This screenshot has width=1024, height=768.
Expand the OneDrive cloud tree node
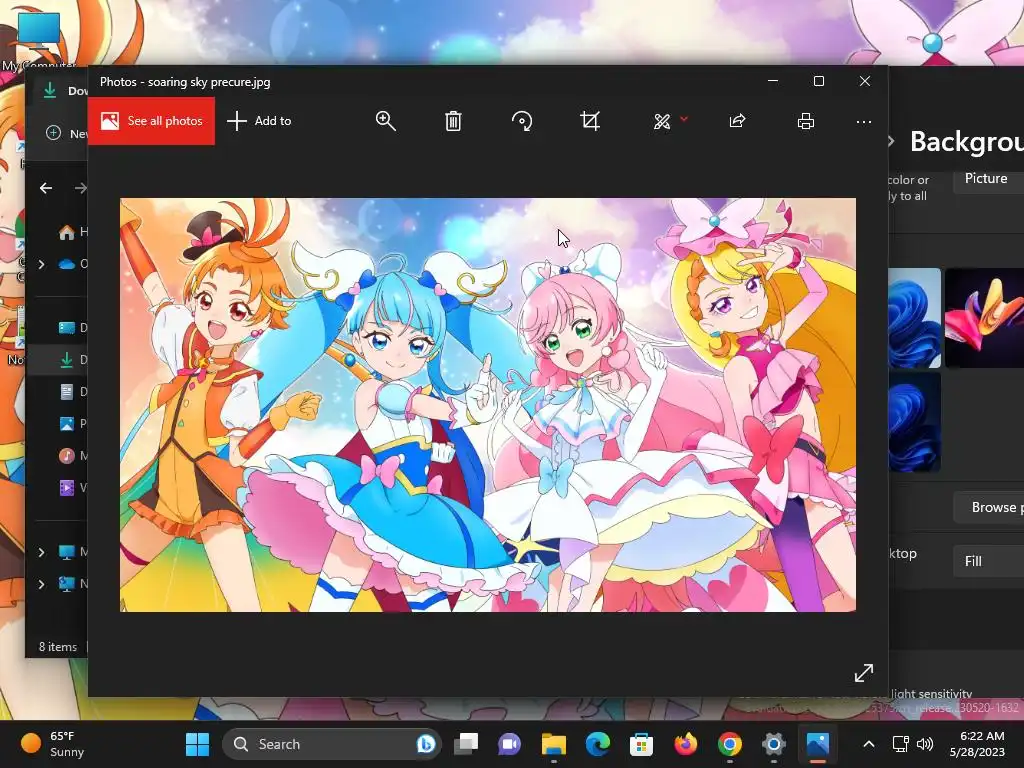pos(41,264)
